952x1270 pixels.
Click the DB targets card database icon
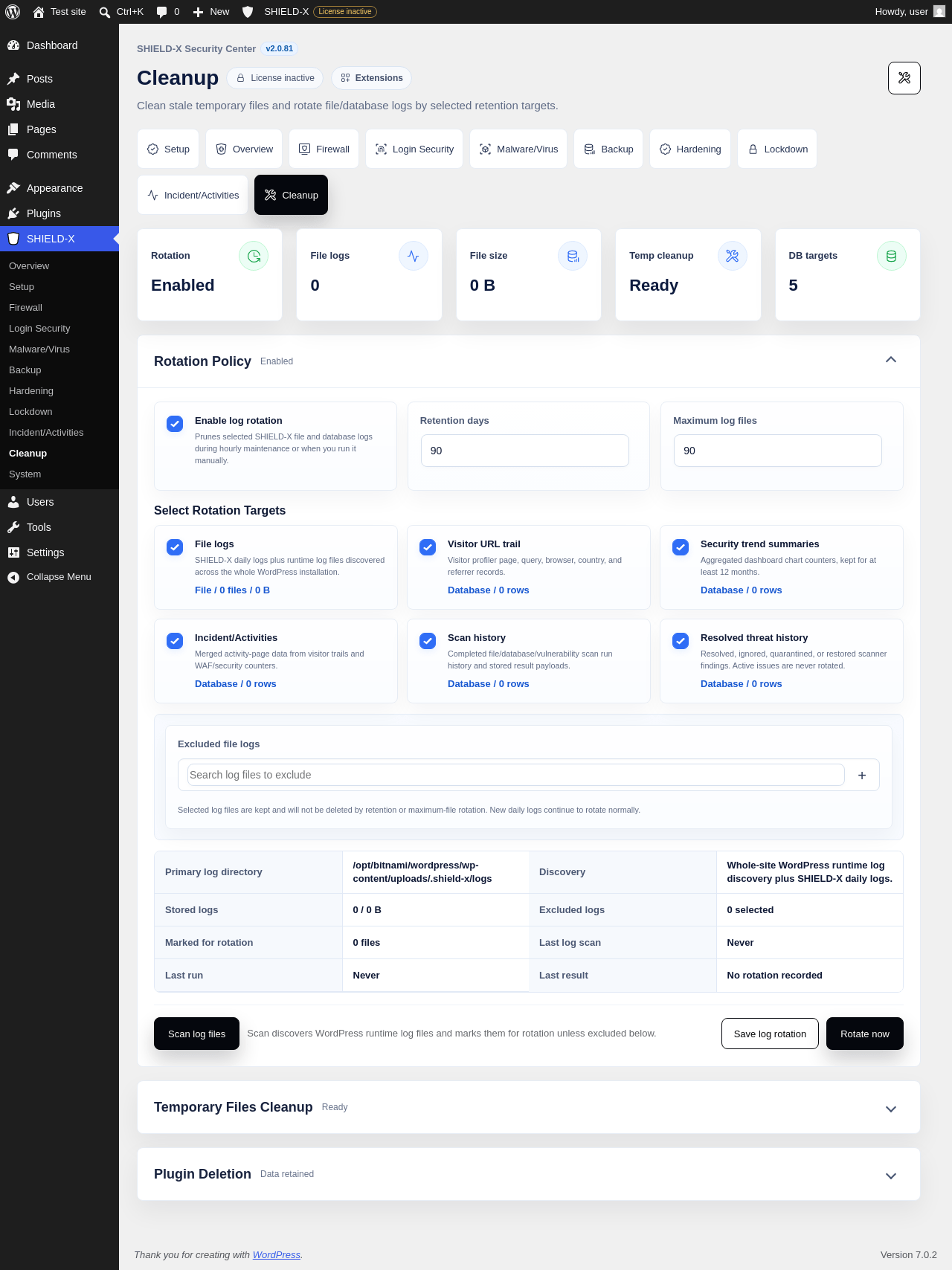click(x=892, y=256)
